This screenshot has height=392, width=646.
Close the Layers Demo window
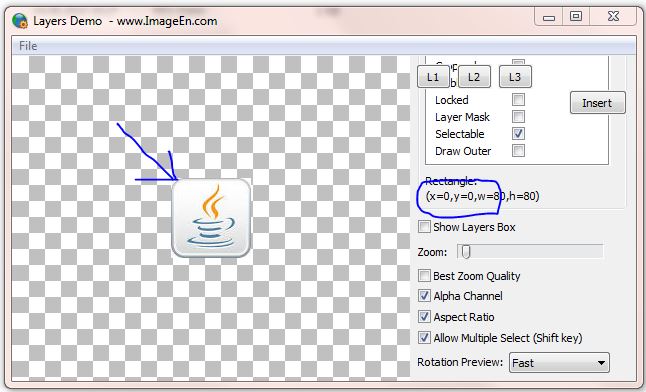pos(613,17)
